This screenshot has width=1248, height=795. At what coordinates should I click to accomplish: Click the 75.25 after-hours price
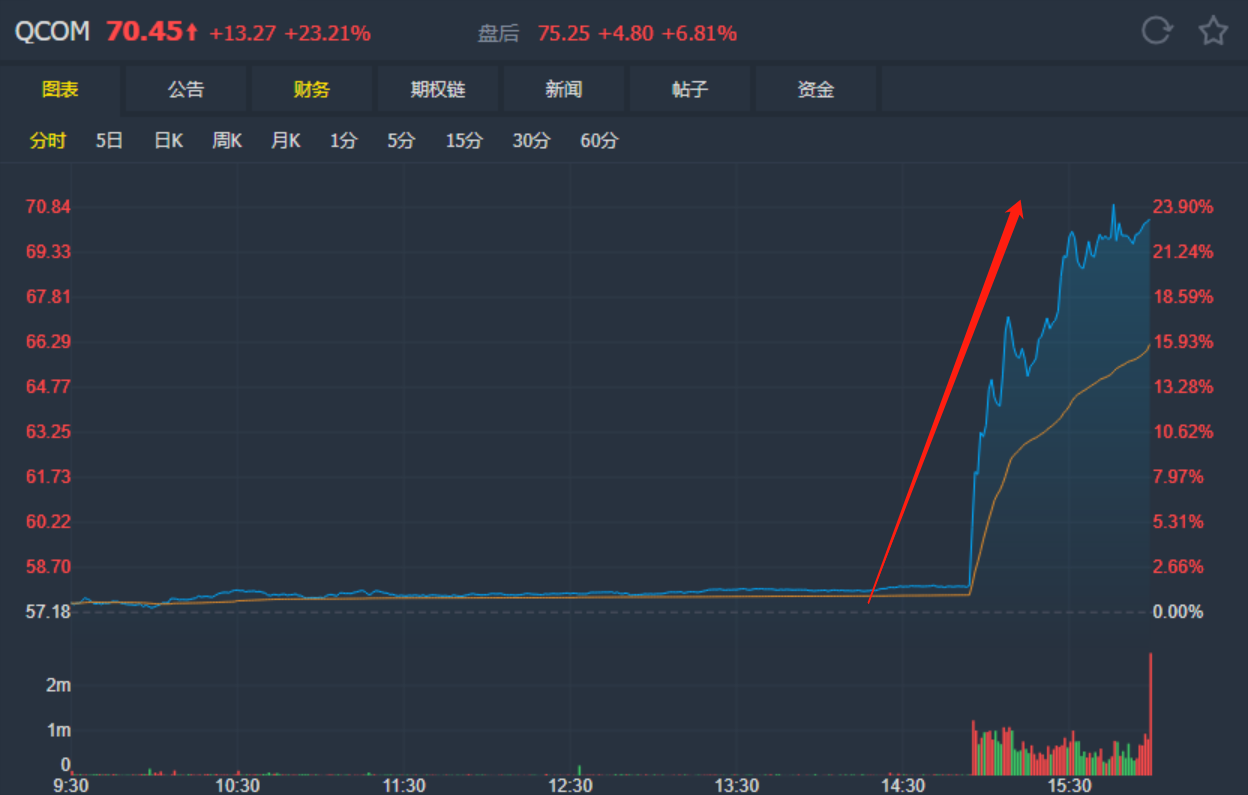[x=563, y=34]
